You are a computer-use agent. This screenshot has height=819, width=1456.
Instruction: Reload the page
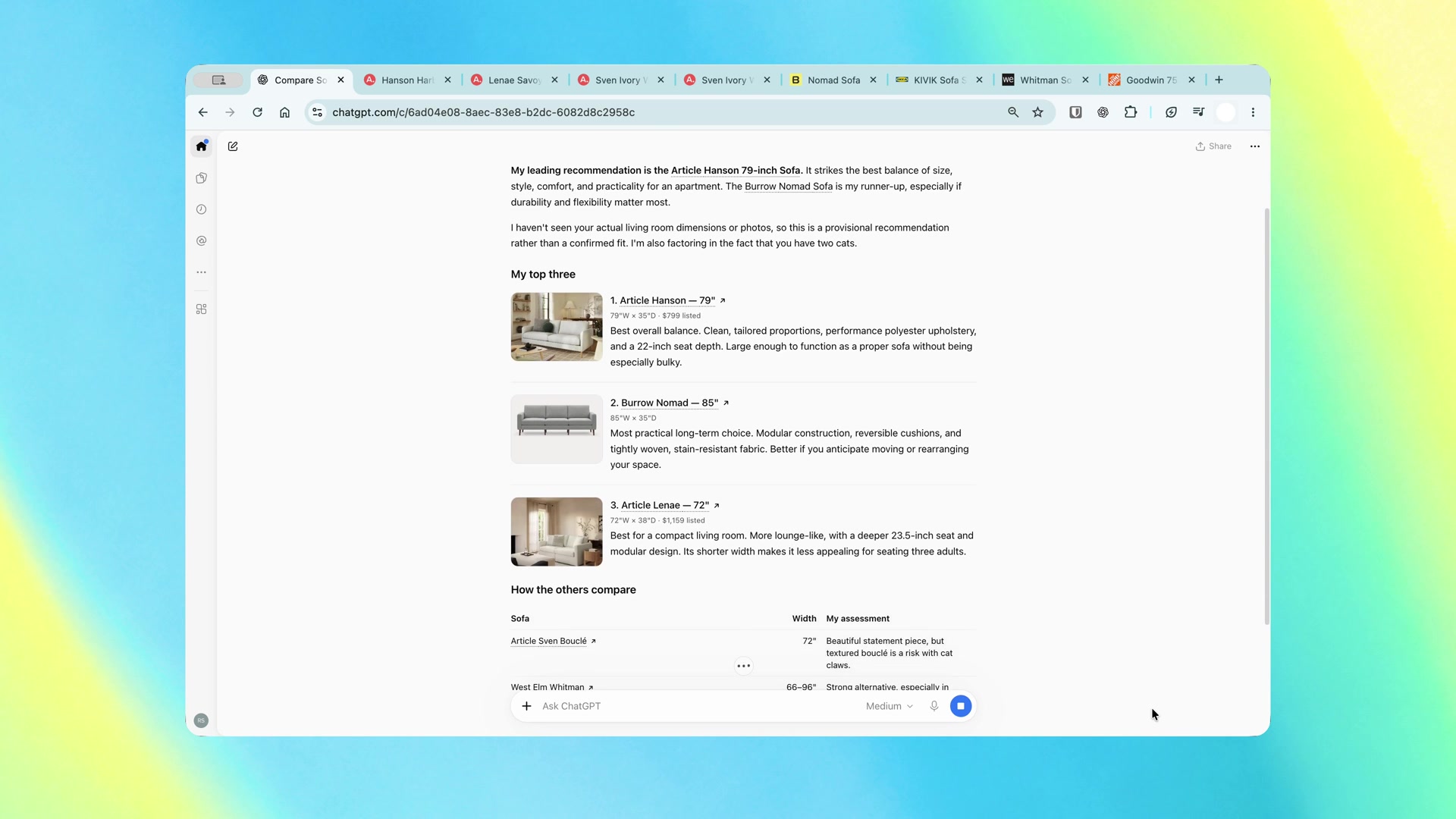[x=257, y=112]
